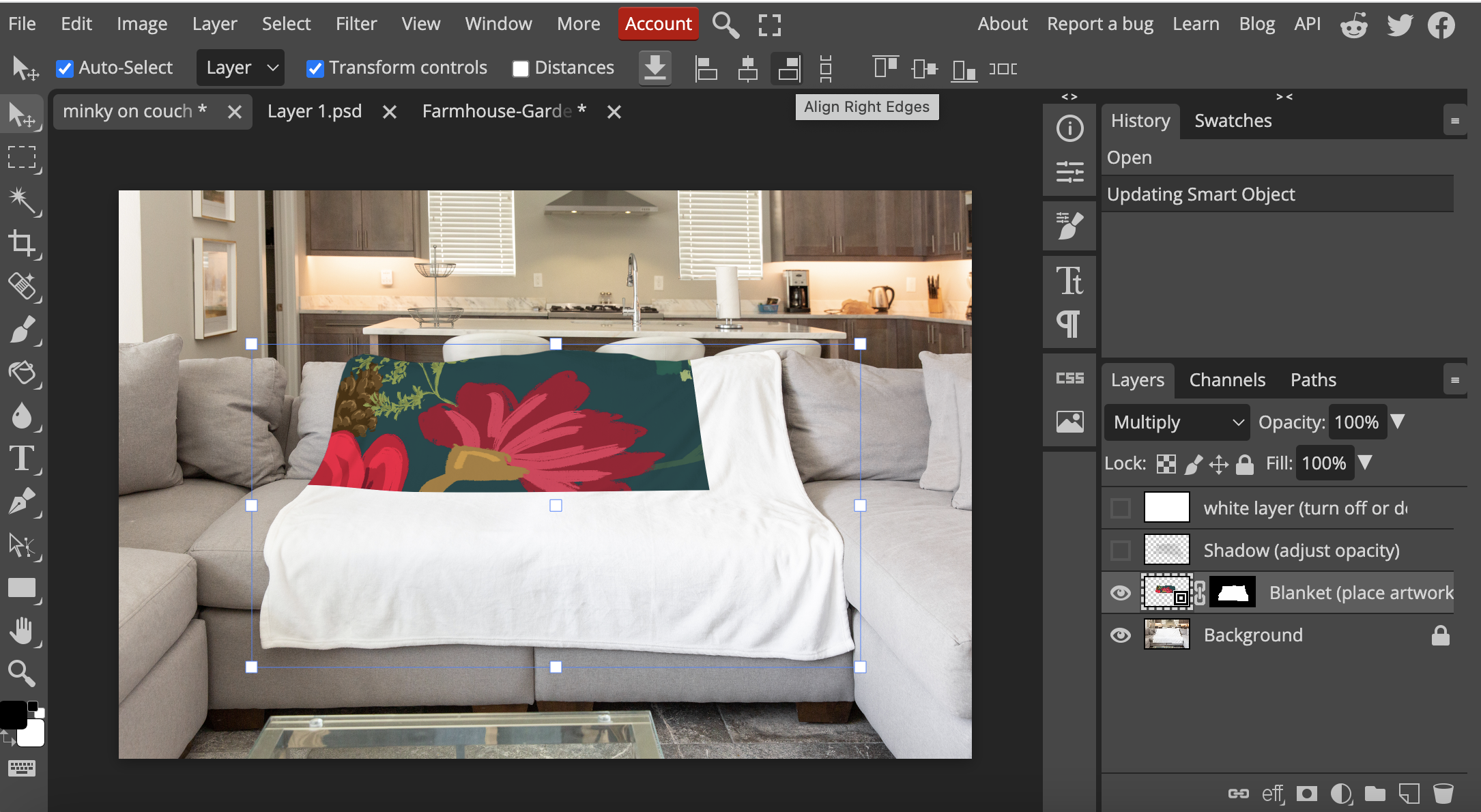1481x812 pixels.
Task: Add a layer mask icon
Action: click(1307, 793)
